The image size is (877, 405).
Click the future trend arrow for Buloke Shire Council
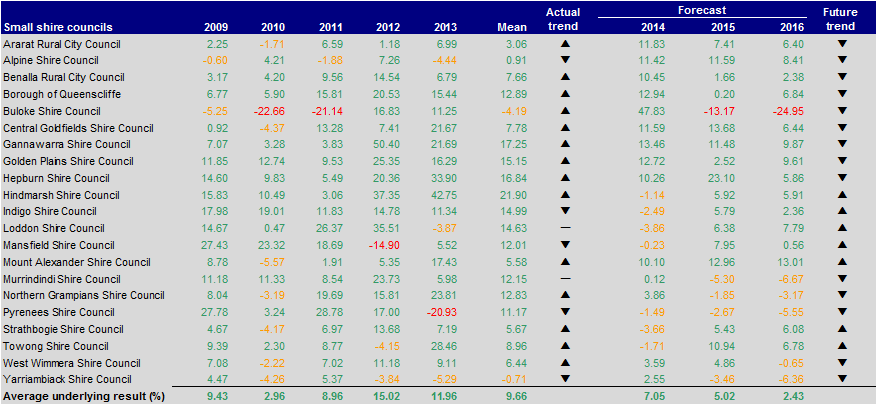pos(840,109)
